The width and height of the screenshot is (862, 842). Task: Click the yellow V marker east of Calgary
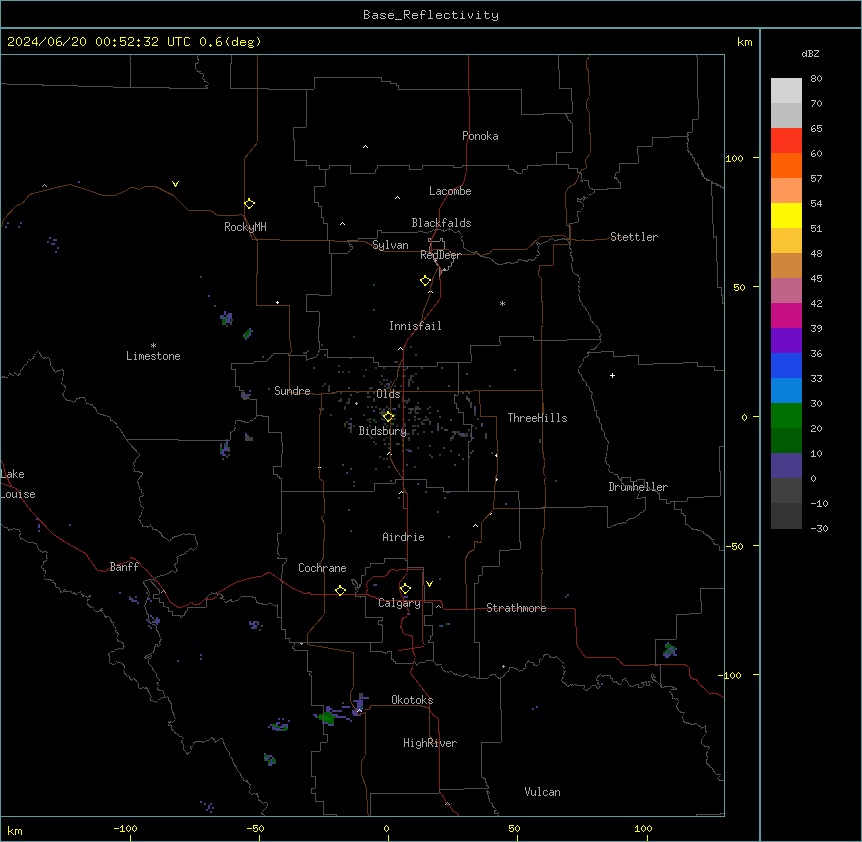point(429,584)
